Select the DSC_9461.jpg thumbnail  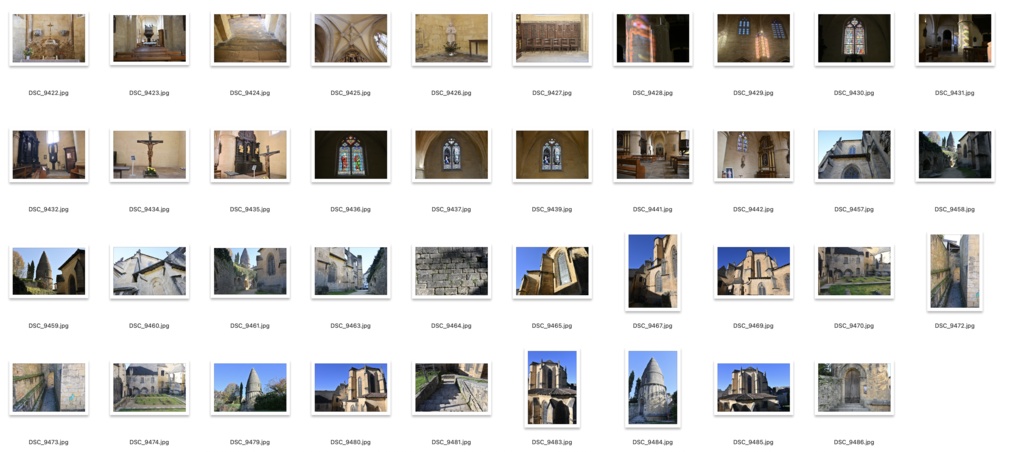[249, 271]
